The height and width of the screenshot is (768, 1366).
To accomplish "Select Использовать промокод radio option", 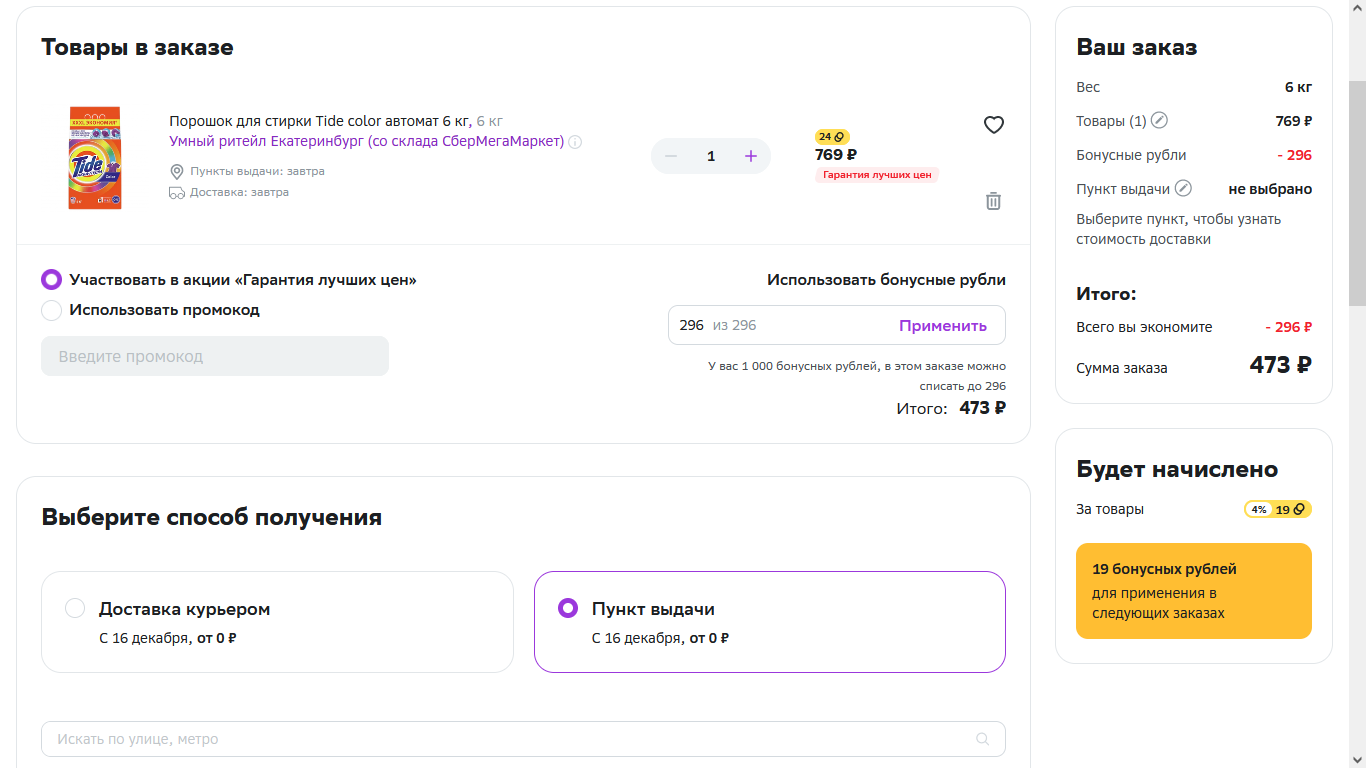I will tap(51, 310).
